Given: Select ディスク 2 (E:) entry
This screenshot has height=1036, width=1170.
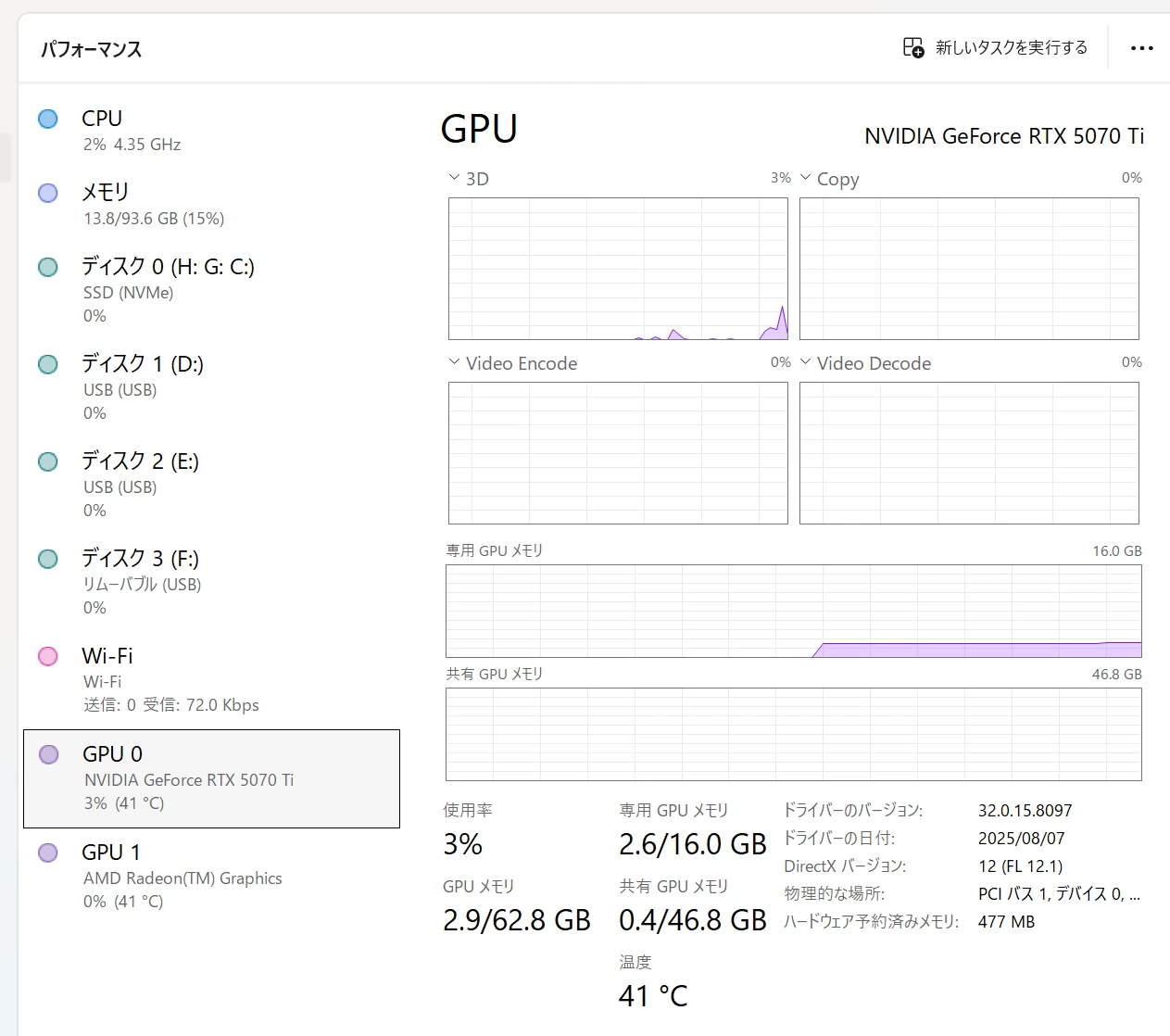Looking at the screenshot, I should click(x=211, y=485).
